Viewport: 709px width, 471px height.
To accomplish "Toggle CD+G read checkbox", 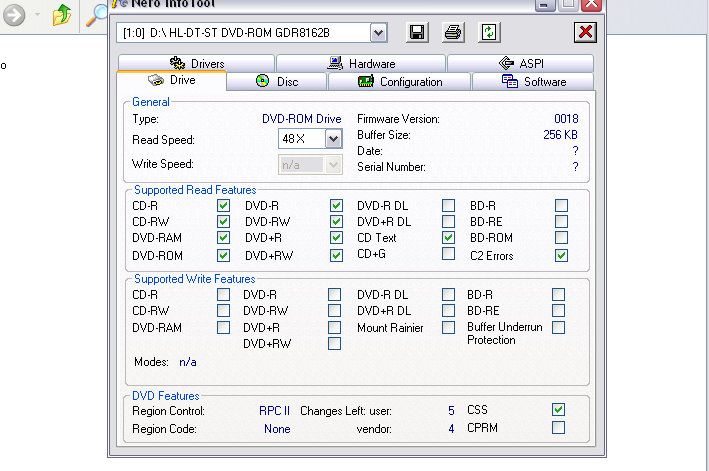I will (449, 254).
